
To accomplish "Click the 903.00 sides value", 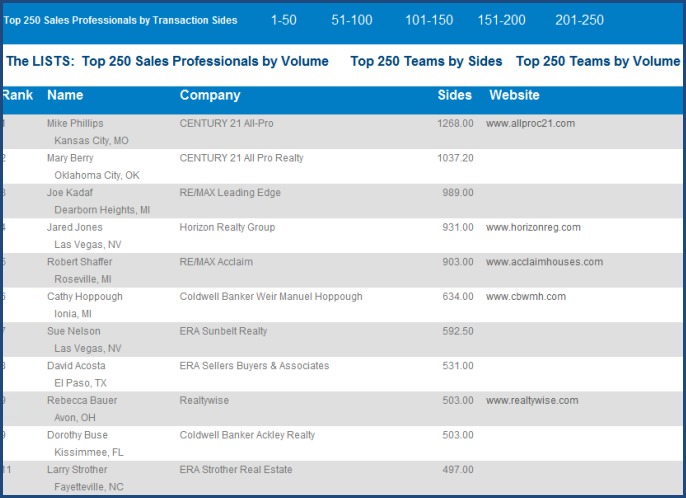I will 458,262.
